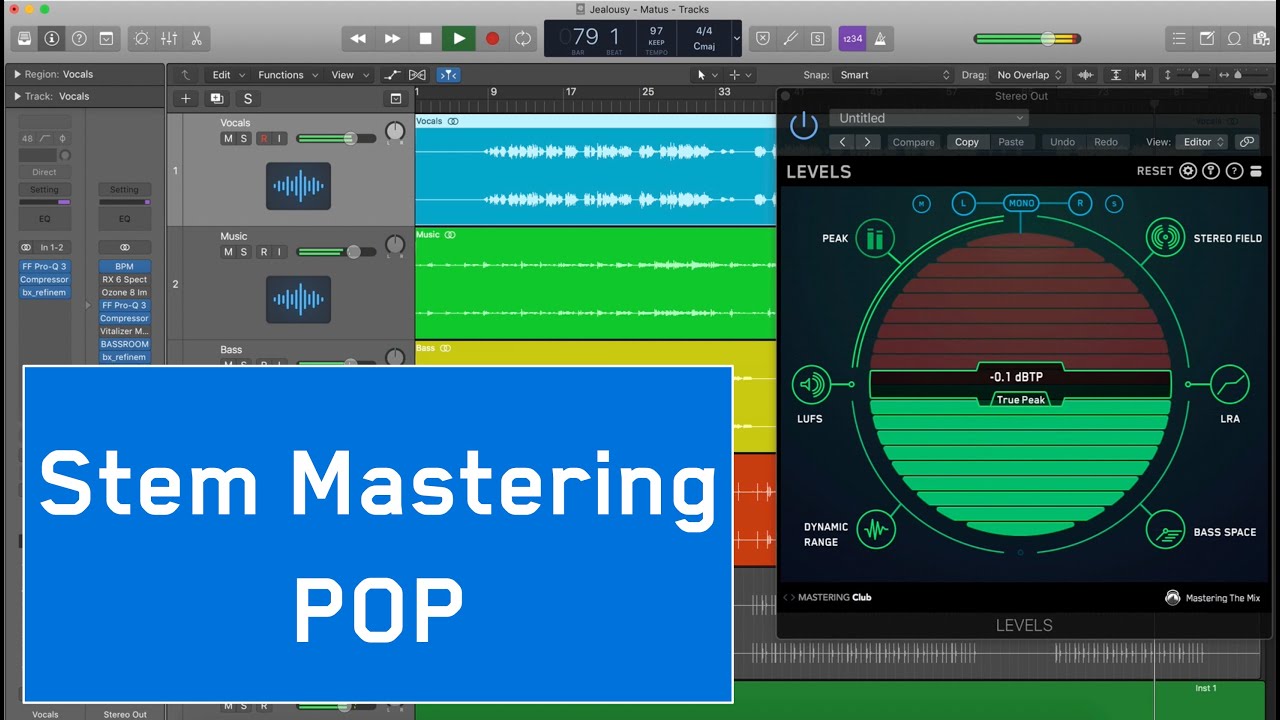Open the Functions menu
The width and height of the screenshot is (1280, 720).
click(288, 75)
